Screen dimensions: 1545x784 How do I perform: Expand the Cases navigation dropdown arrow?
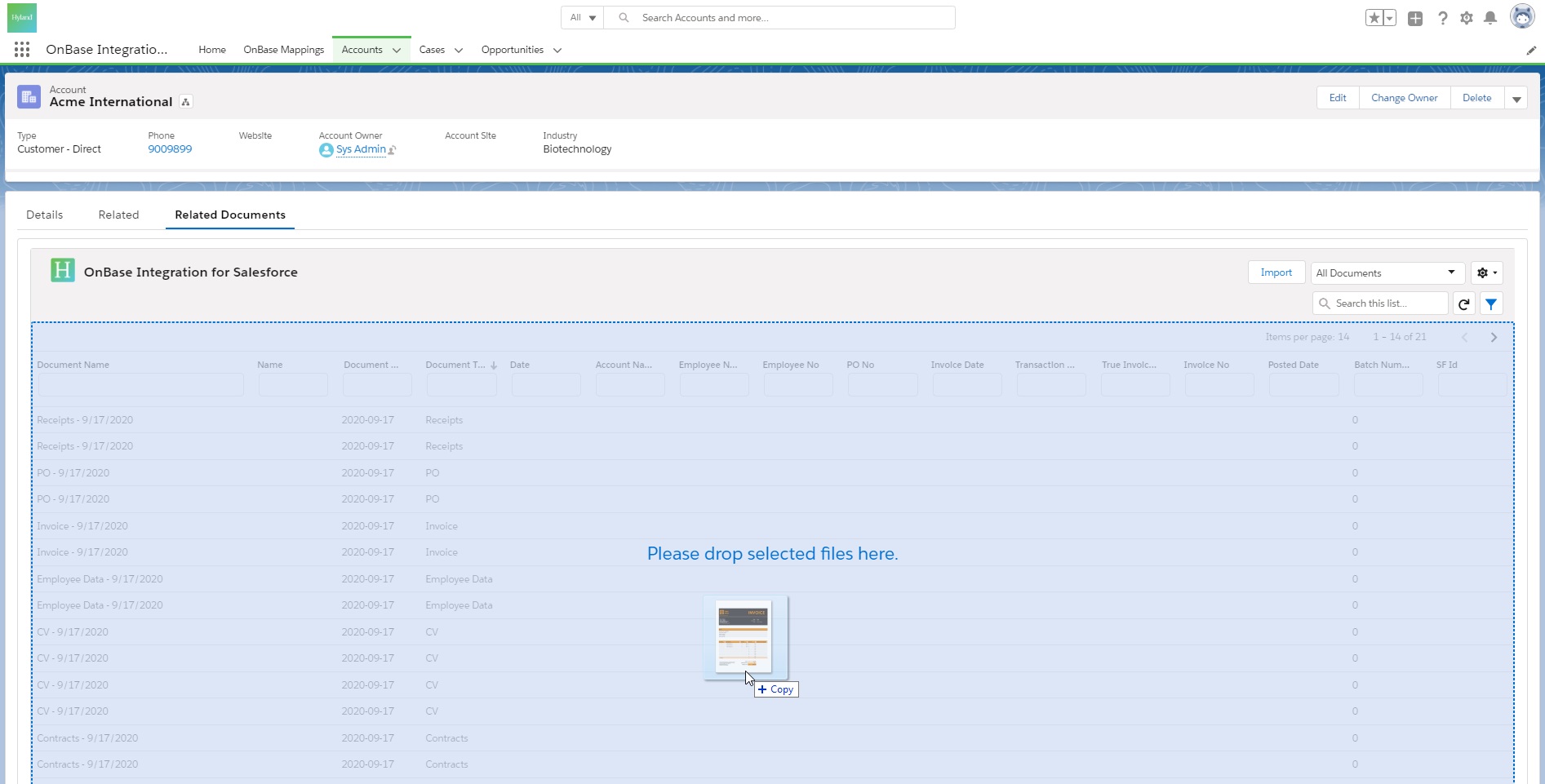459,51
